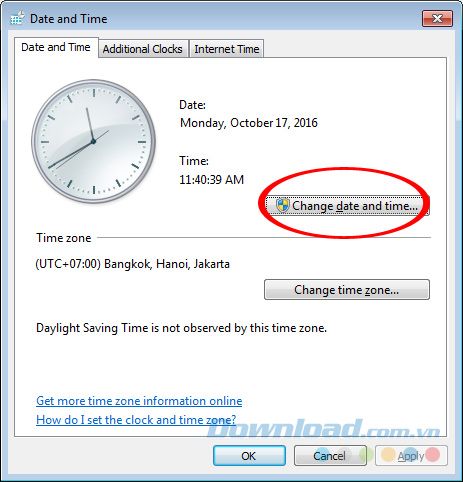Open the Change time zone dialog
The height and width of the screenshot is (482, 463).
347,290
